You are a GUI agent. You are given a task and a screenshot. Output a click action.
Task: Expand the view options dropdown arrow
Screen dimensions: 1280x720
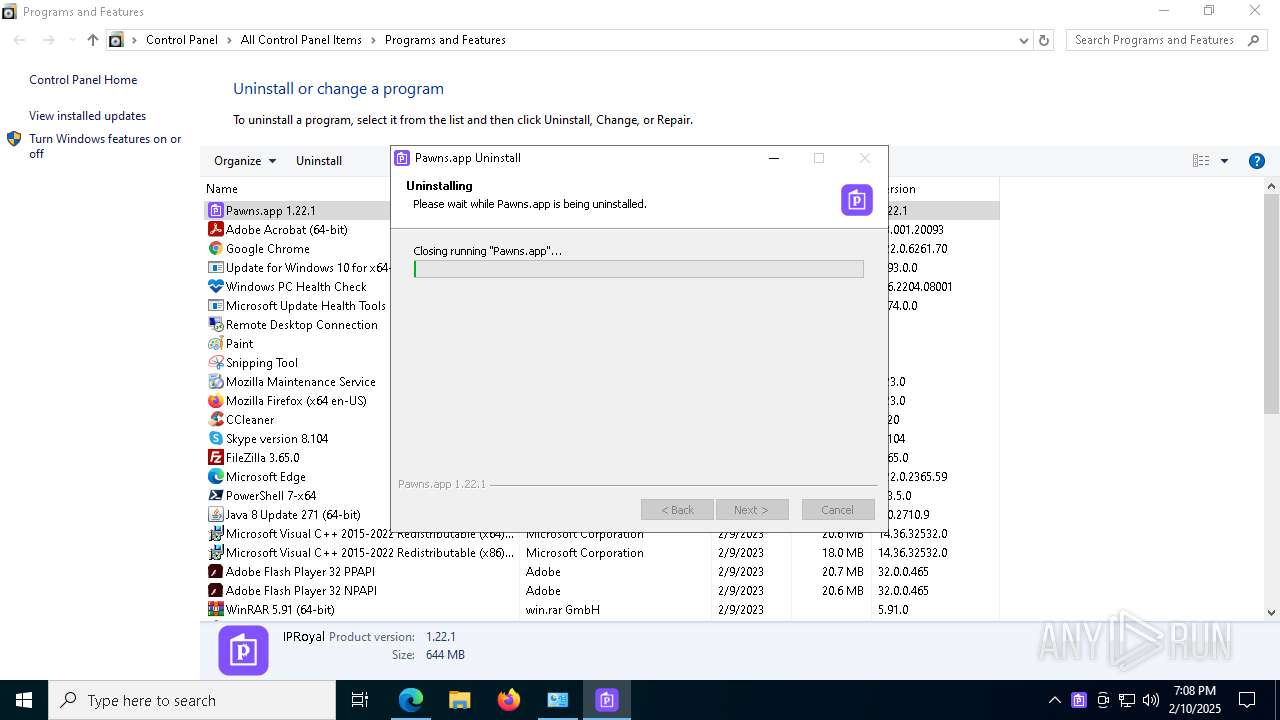click(1224, 161)
